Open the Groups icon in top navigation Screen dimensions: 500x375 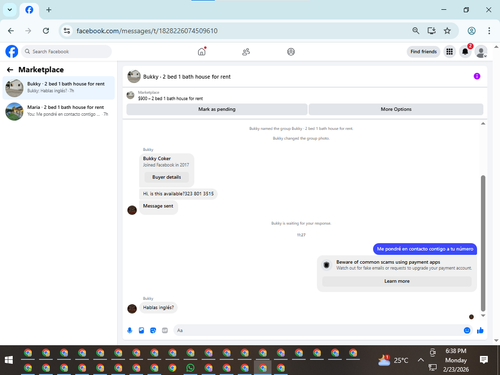(x=291, y=52)
